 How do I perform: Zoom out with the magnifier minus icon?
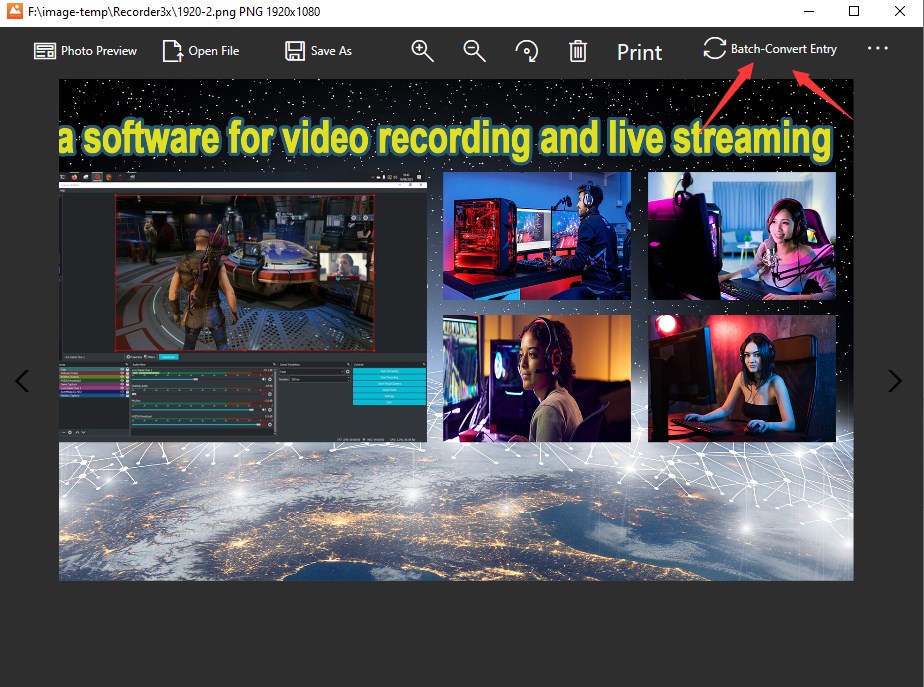coord(474,51)
